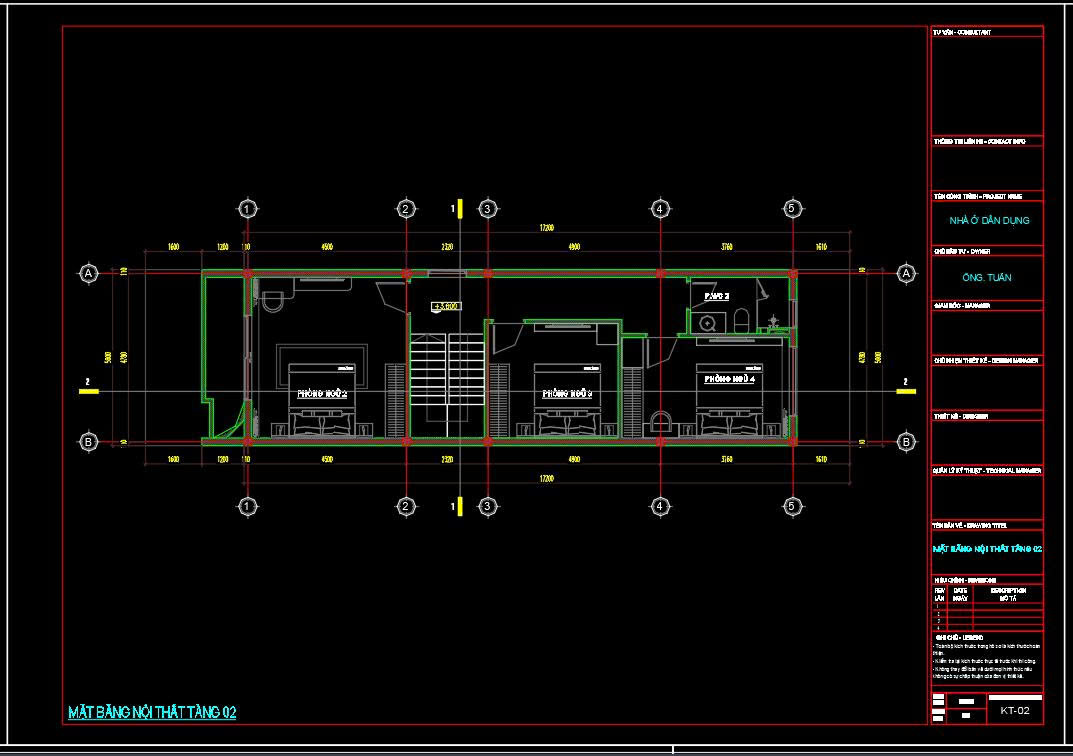Pick the PHÒNG NGỦ 4 room label

(x=729, y=379)
